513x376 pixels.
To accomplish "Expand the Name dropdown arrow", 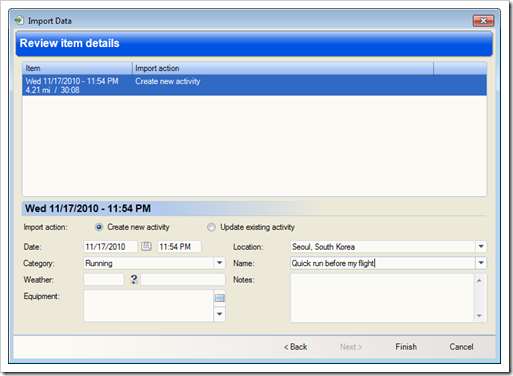I will (x=481, y=263).
